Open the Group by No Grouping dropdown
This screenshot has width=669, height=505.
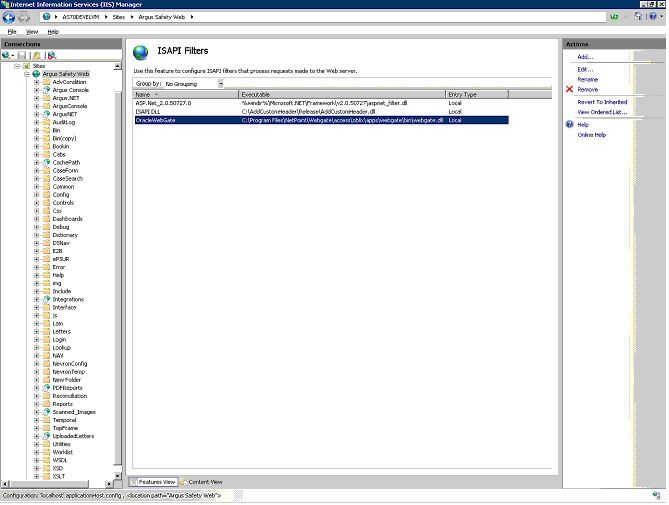click(x=221, y=84)
